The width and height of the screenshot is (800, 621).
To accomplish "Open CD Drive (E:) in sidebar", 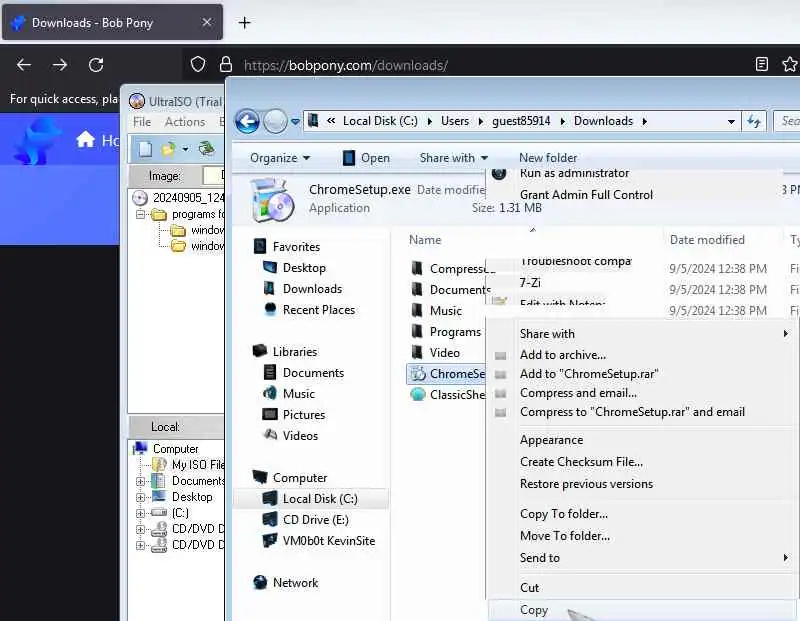I will 305,520.
